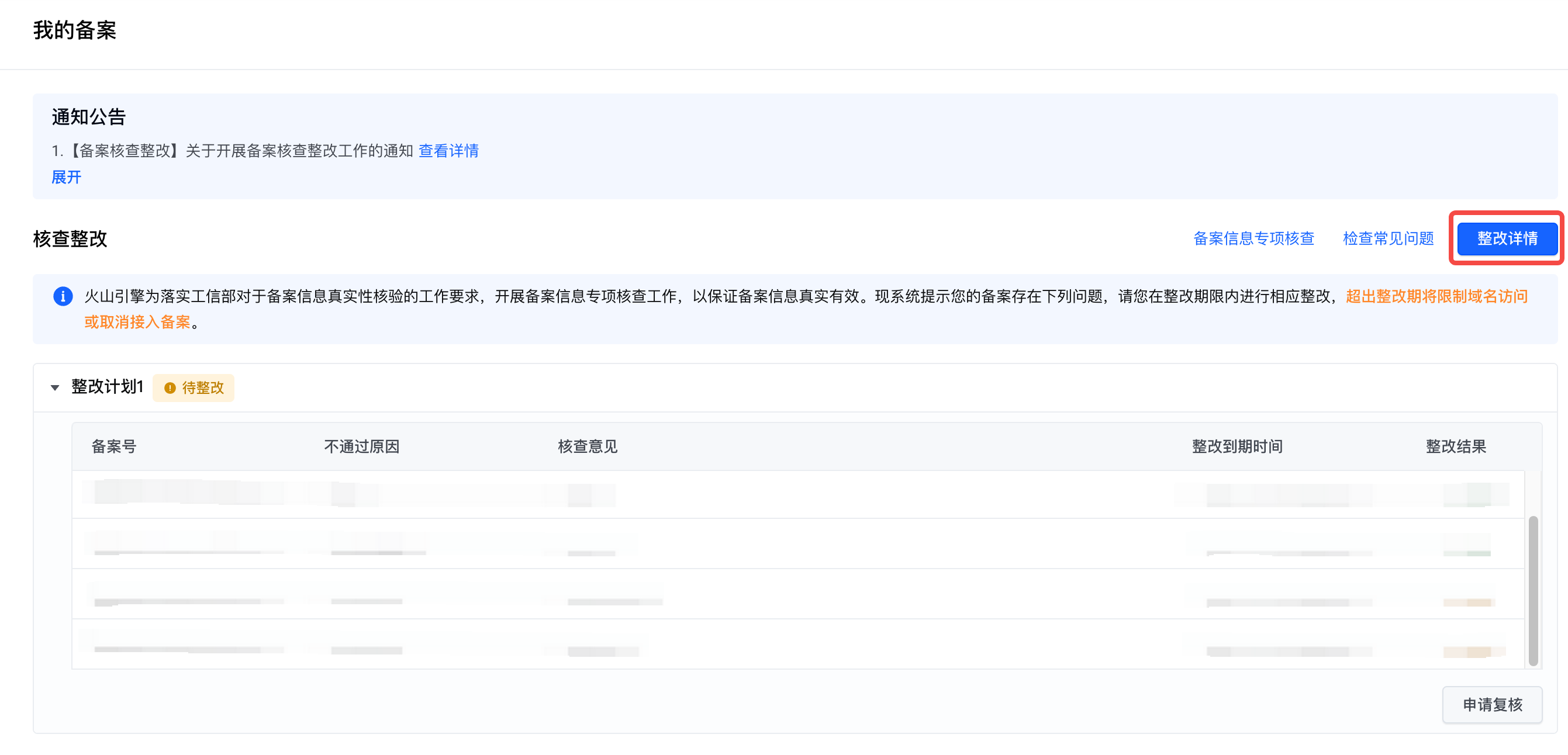Click the 整改计划1 panel title
This screenshot has width=1568, height=755.
108,387
